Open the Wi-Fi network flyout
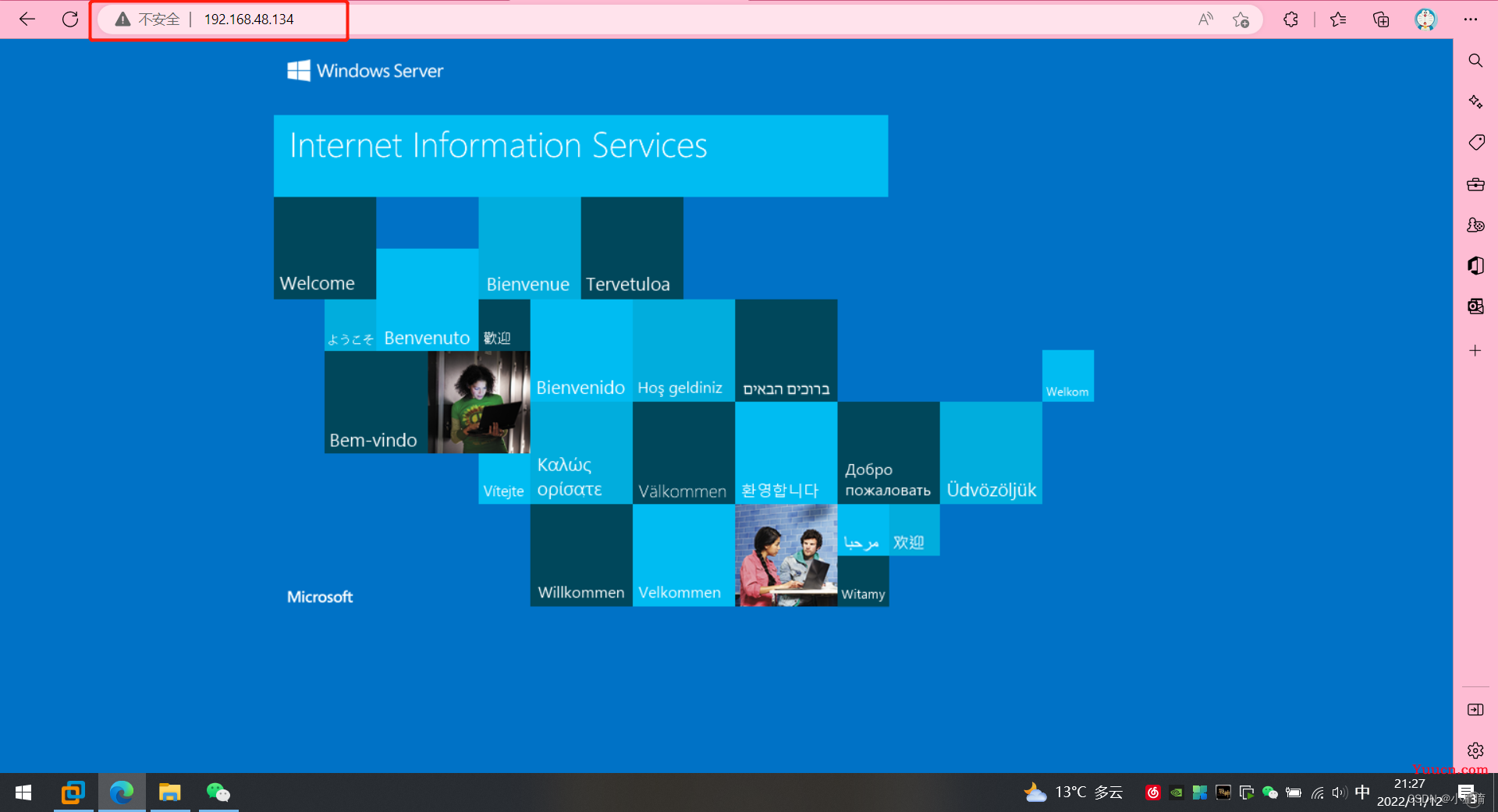The height and width of the screenshot is (812, 1498). coord(1317,792)
